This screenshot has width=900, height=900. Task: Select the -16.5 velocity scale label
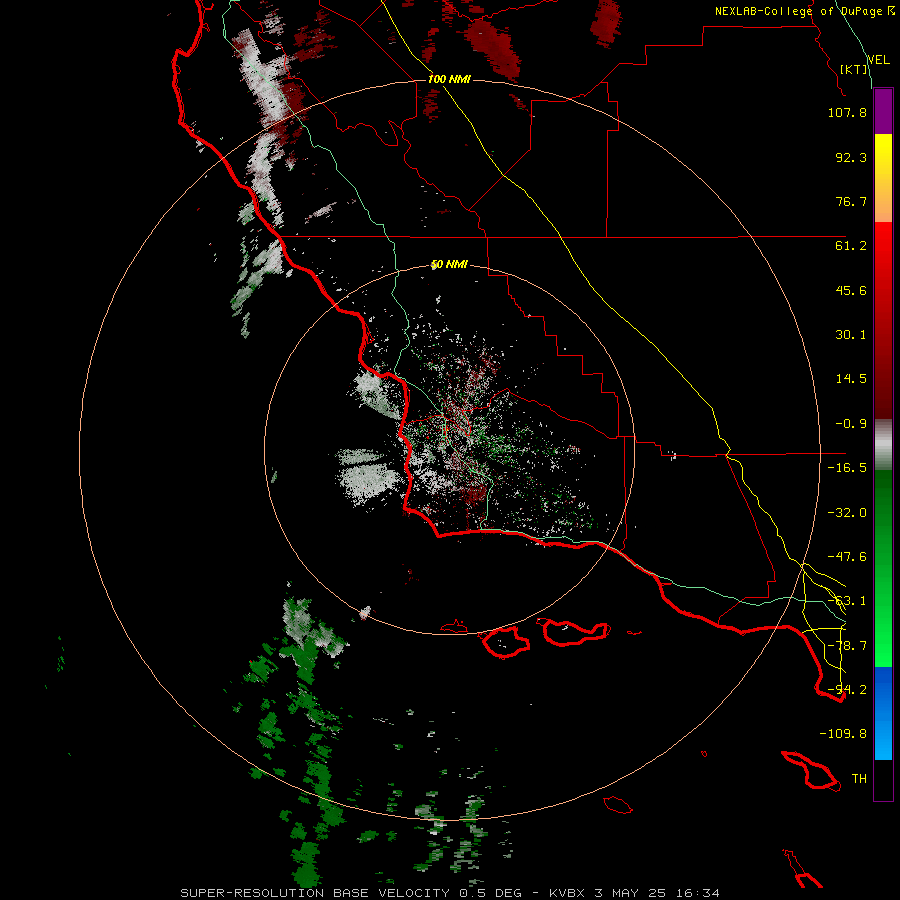pos(847,468)
